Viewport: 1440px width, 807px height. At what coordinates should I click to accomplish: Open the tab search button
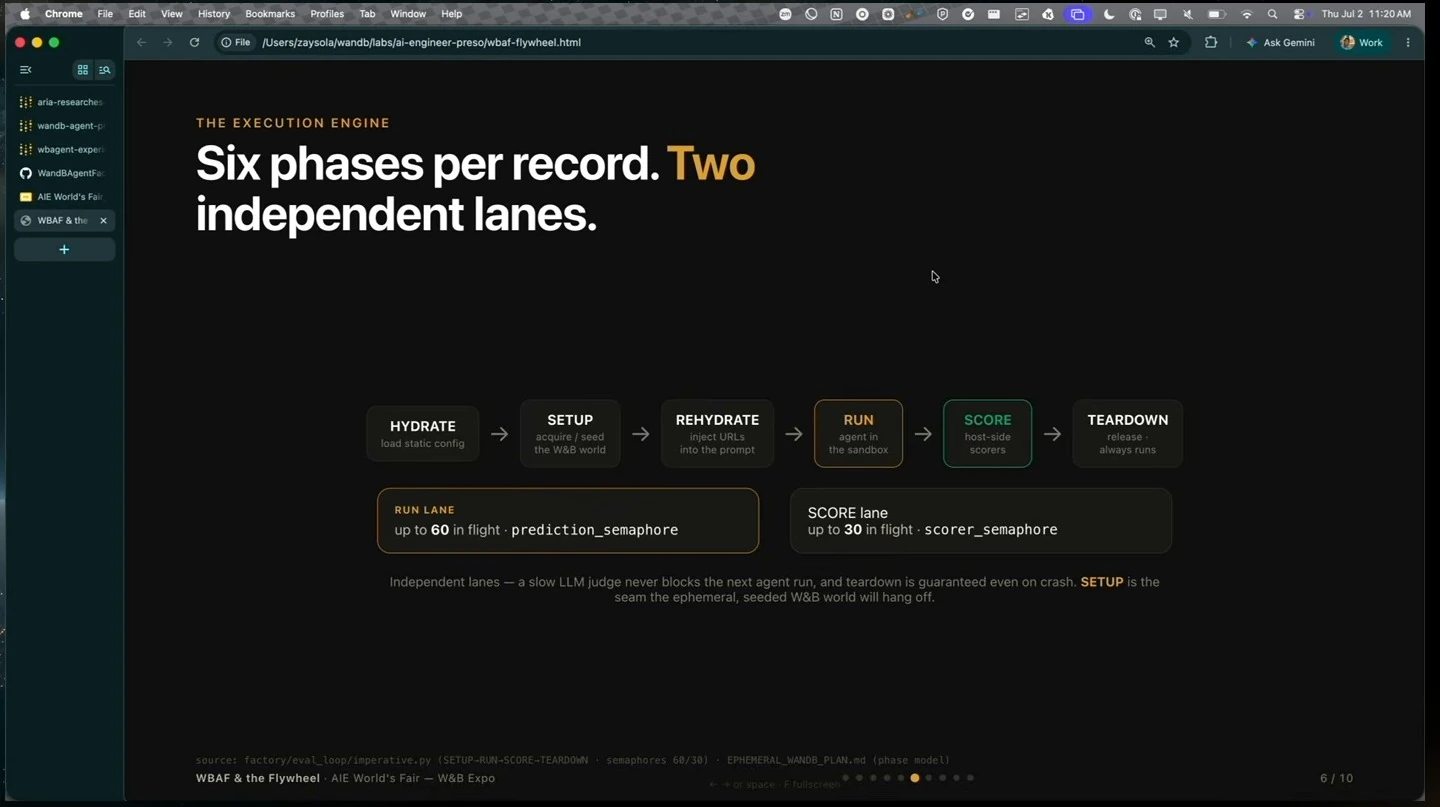coord(105,70)
